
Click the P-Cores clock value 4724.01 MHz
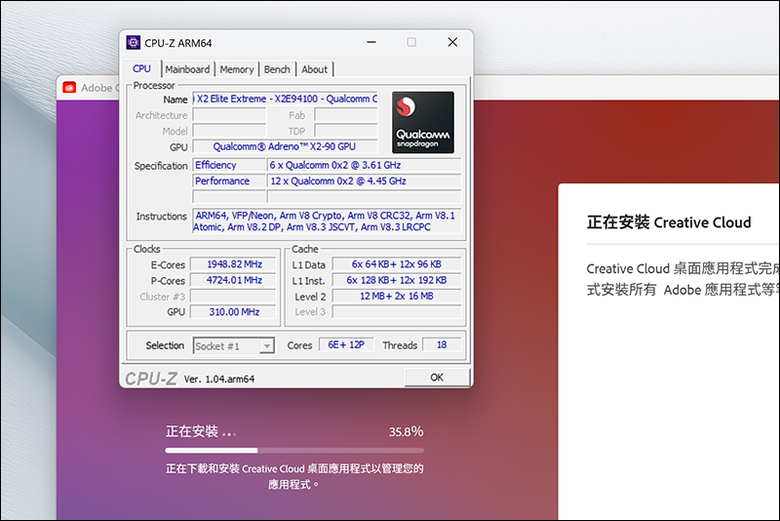point(234,280)
